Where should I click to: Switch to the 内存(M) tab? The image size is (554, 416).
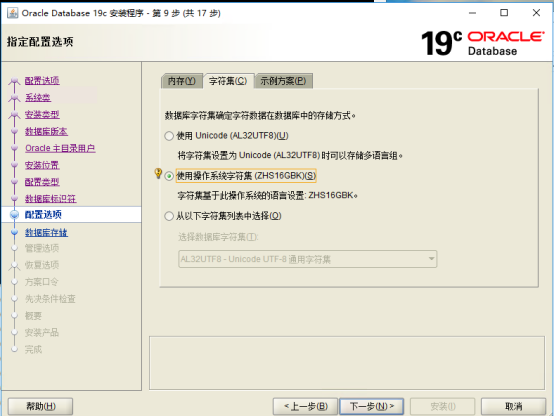(182, 81)
